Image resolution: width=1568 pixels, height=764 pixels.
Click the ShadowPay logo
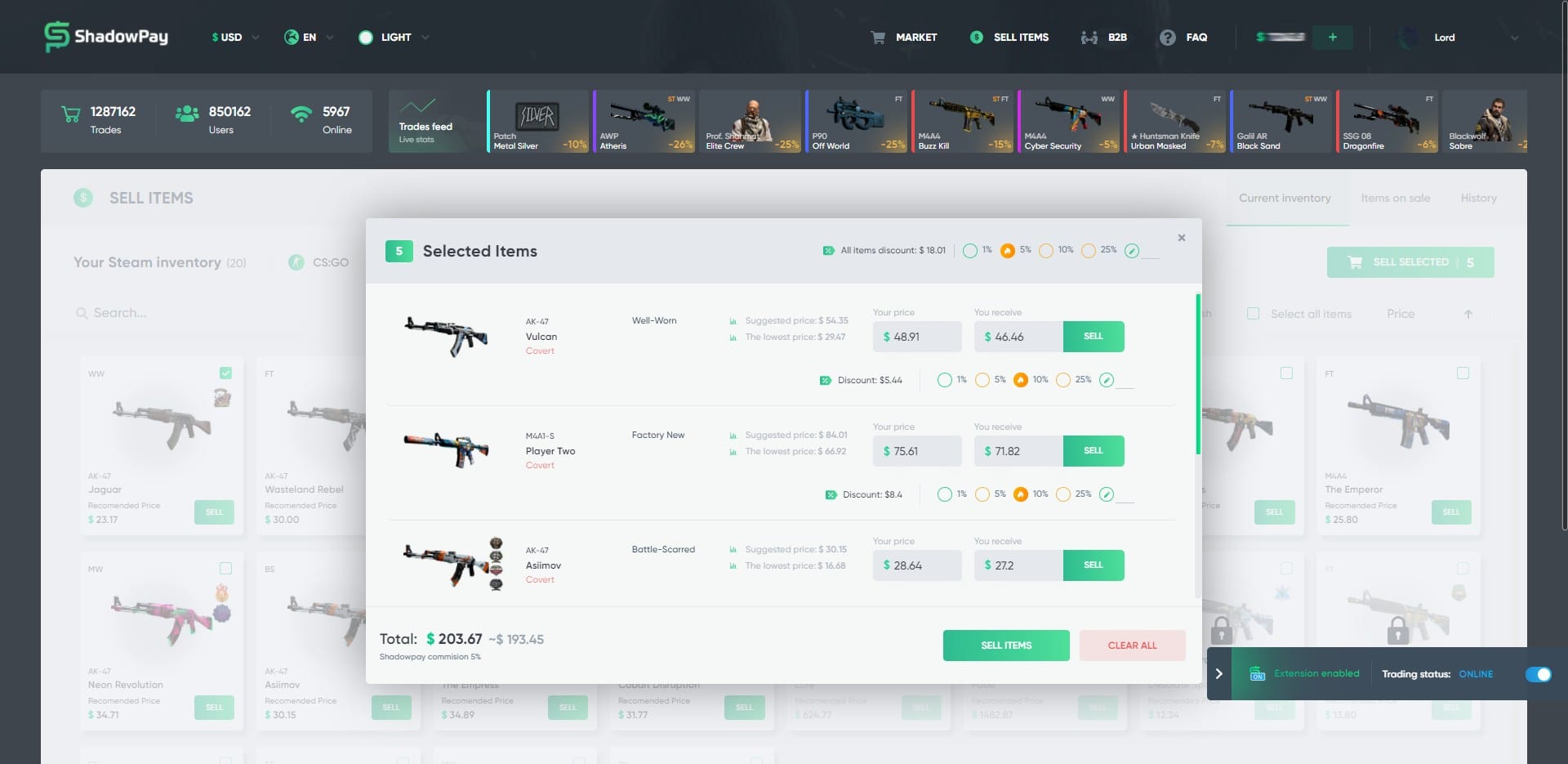coord(106,37)
